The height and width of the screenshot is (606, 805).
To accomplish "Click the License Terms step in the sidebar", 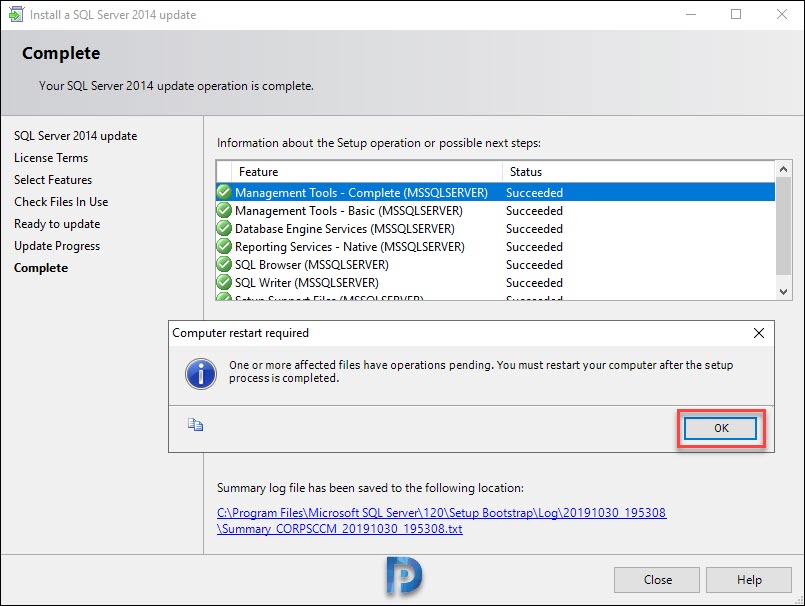I will (x=51, y=158).
